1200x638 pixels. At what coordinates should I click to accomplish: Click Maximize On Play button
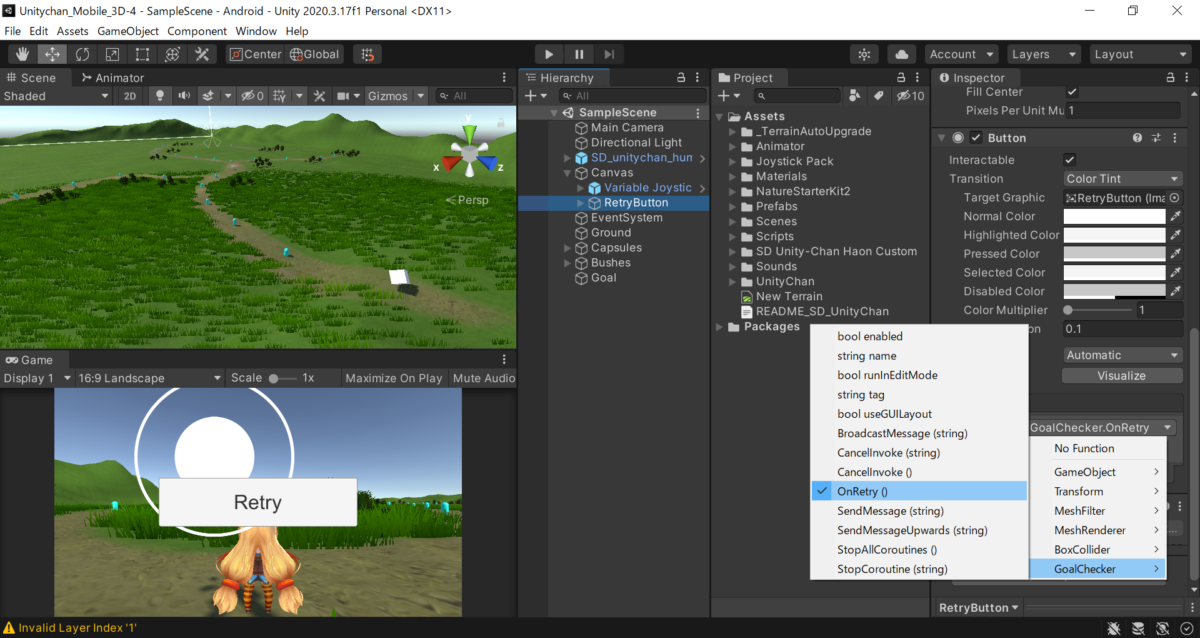pyautogui.click(x=394, y=378)
